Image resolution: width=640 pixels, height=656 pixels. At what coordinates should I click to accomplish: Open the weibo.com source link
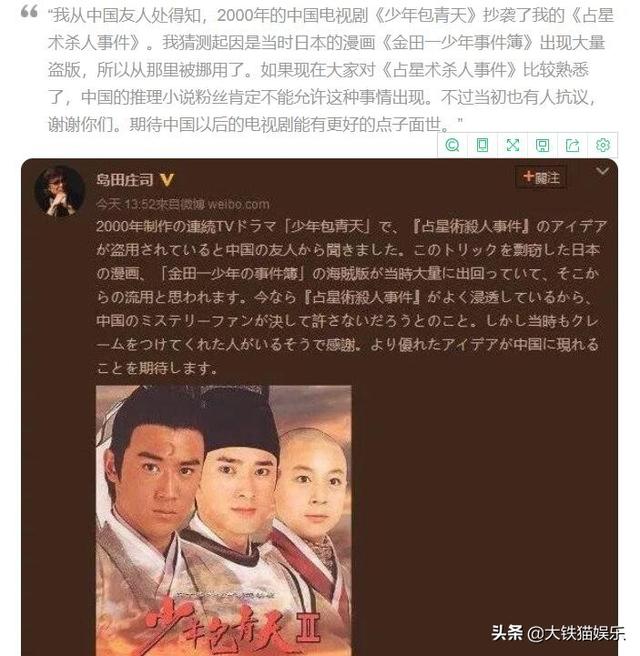point(238,204)
